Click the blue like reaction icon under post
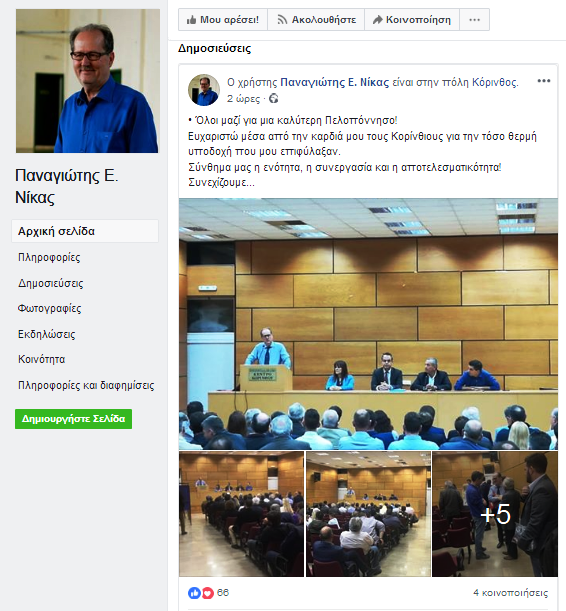Screen dimensions: 566x611 click(194, 593)
